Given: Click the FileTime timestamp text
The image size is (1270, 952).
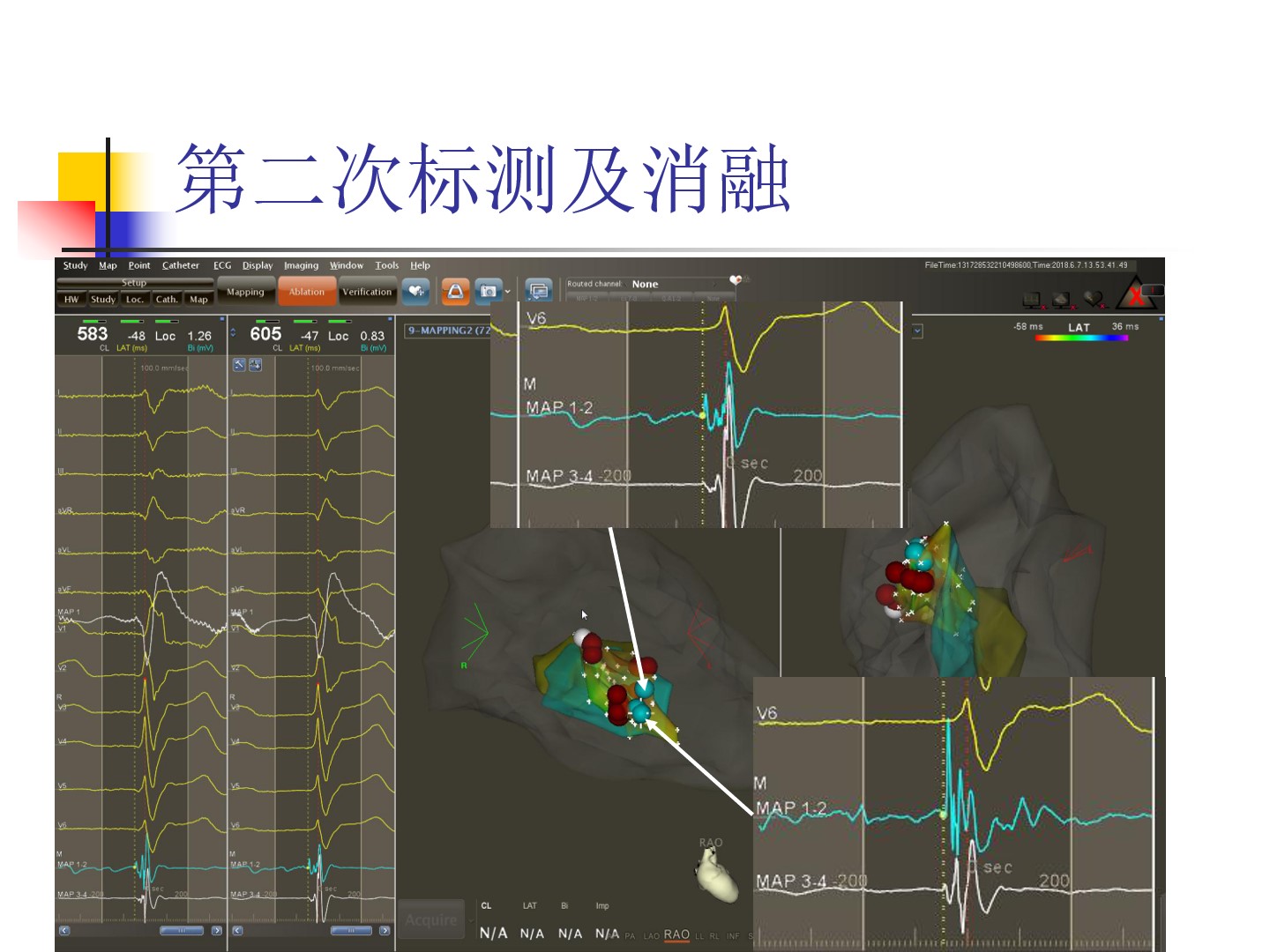Looking at the screenshot, I should tap(1026, 265).
